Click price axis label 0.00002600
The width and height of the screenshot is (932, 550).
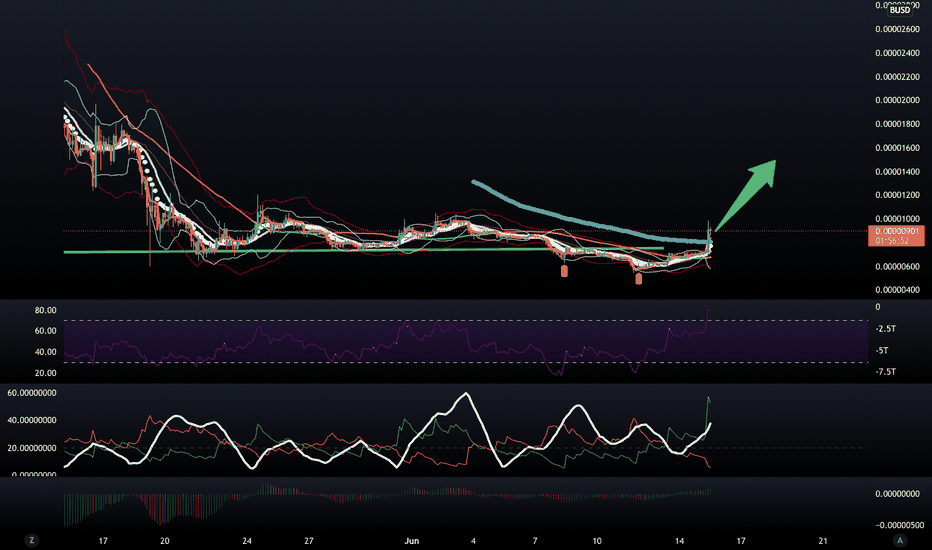898,29
